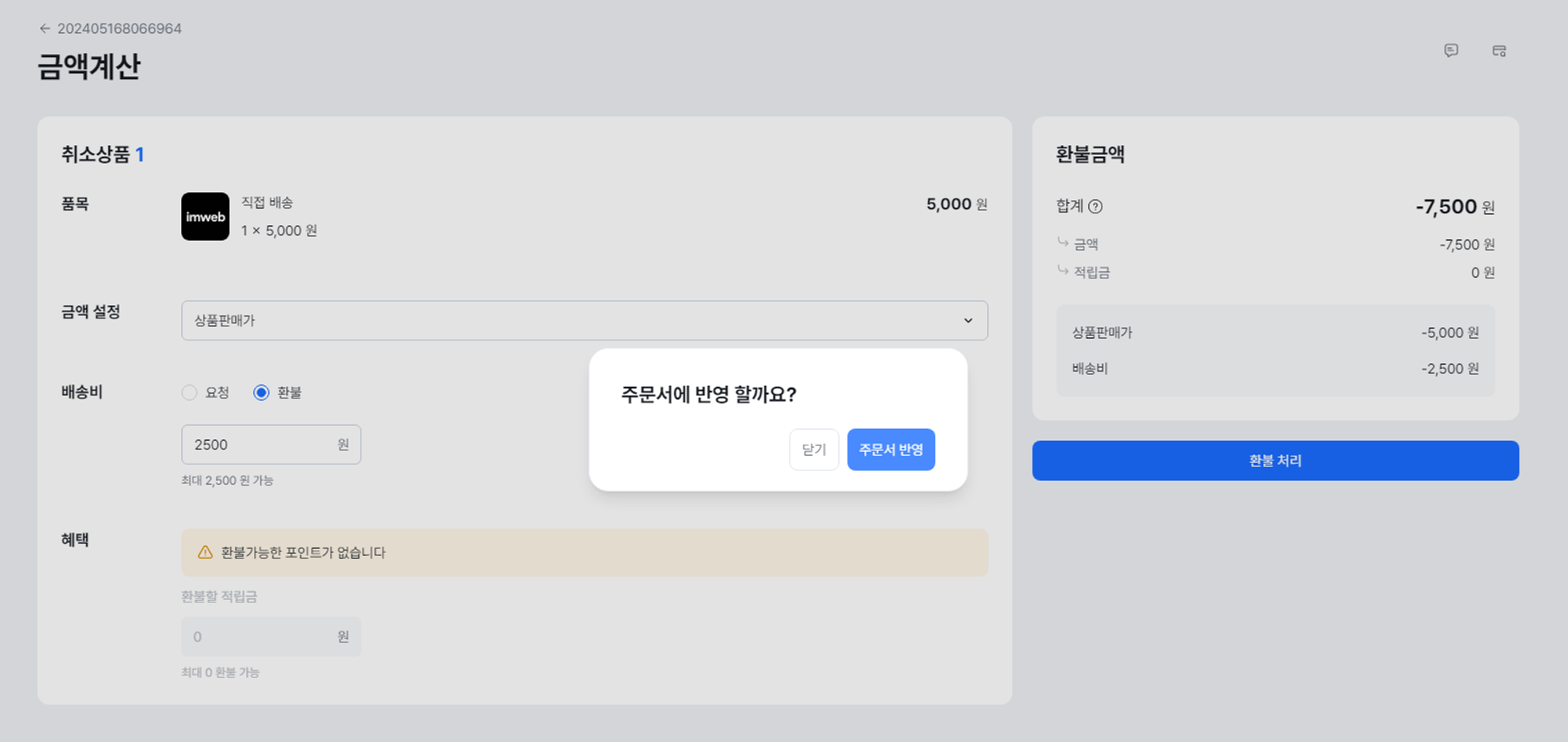The width and height of the screenshot is (1568, 742).
Task: Click the imweb product thumbnail
Action: click(x=205, y=216)
